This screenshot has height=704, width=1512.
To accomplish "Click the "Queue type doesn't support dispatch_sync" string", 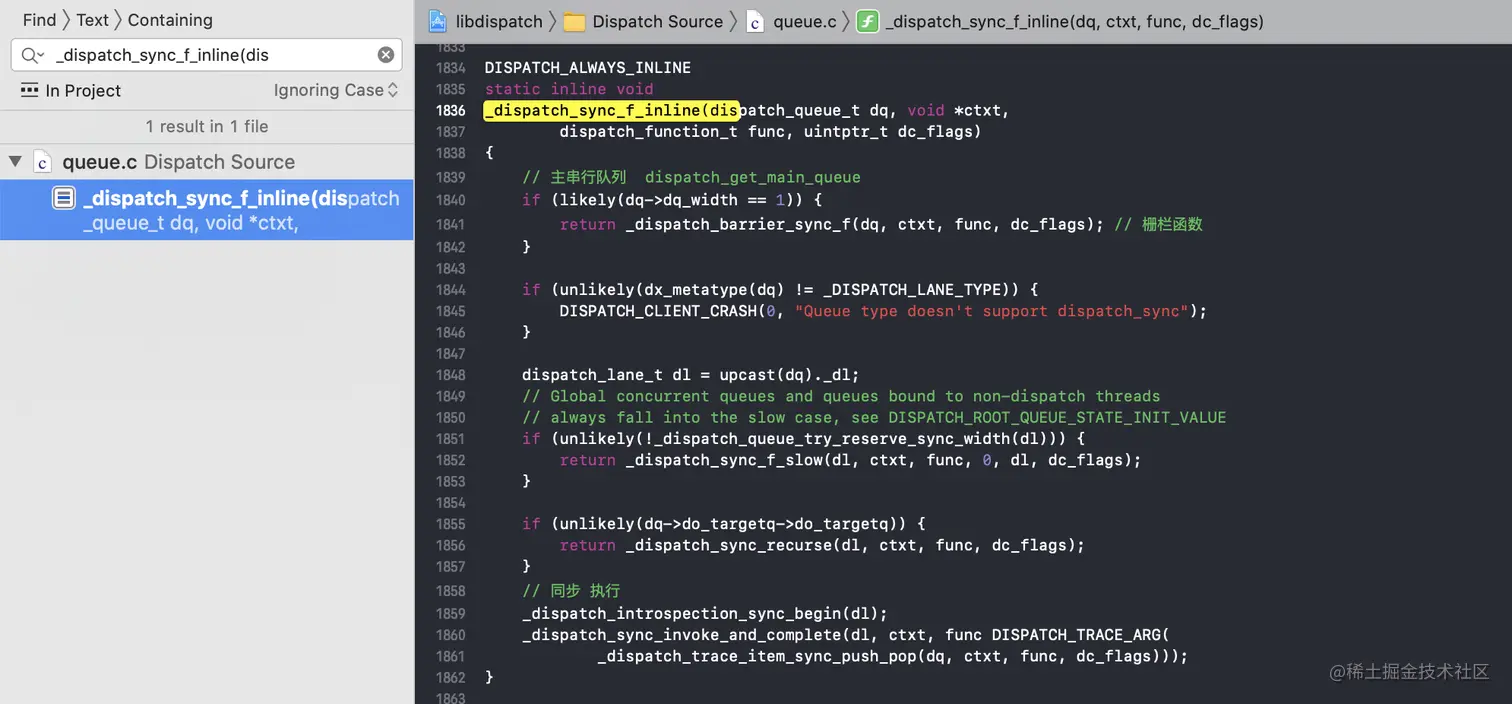I will click(x=992, y=311).
